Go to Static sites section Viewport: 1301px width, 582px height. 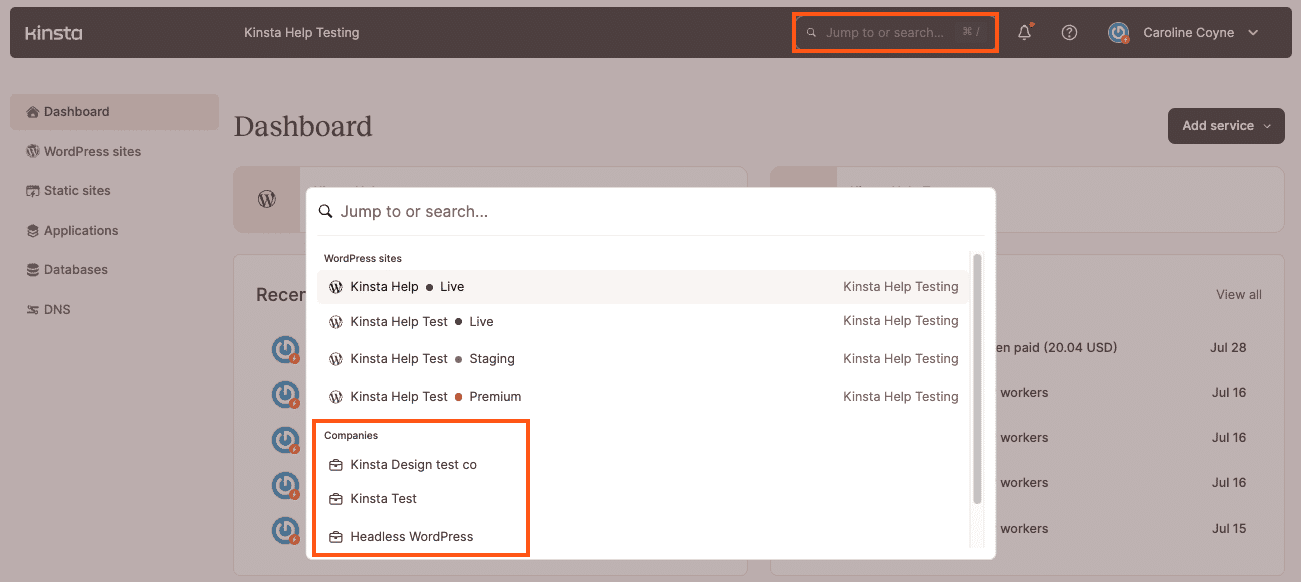point(77,191)
